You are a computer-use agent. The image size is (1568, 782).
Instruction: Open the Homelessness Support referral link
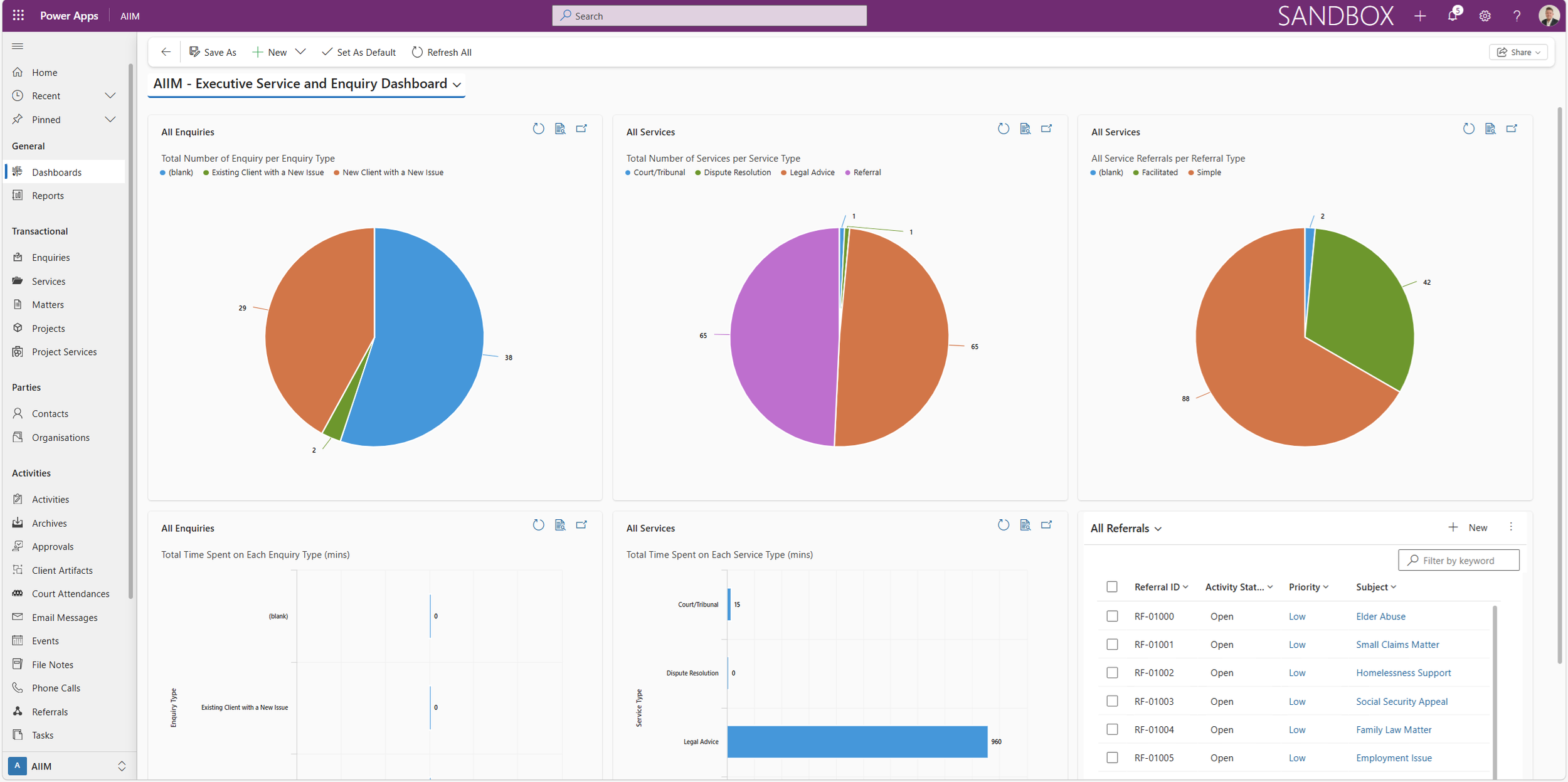point(1403,672)
